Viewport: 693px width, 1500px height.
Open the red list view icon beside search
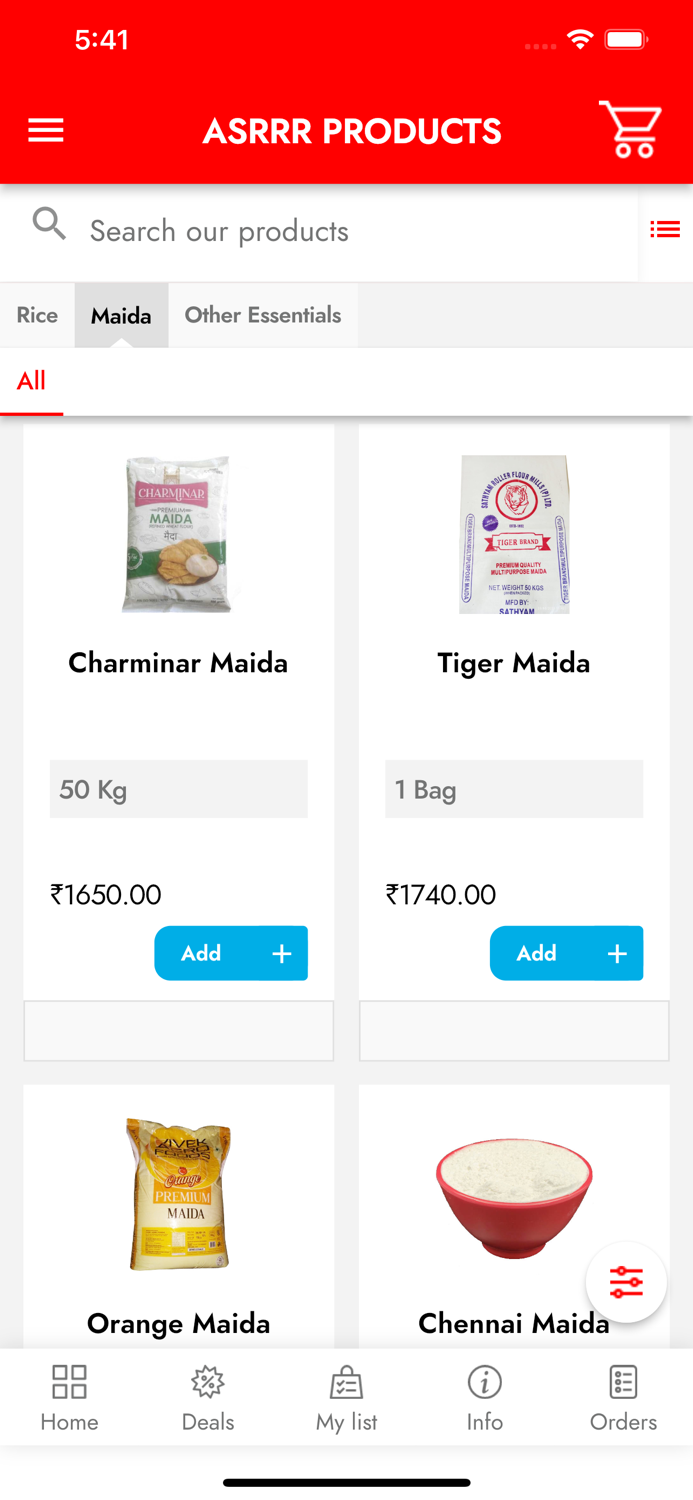tap(666, 229)
